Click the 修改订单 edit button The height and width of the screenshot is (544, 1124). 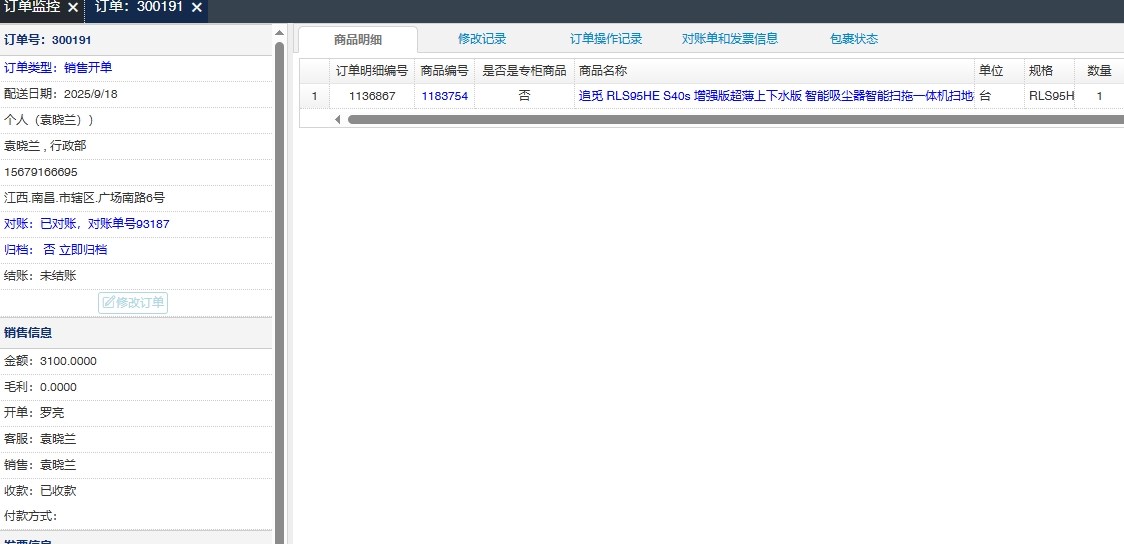(x=133, y=302)
